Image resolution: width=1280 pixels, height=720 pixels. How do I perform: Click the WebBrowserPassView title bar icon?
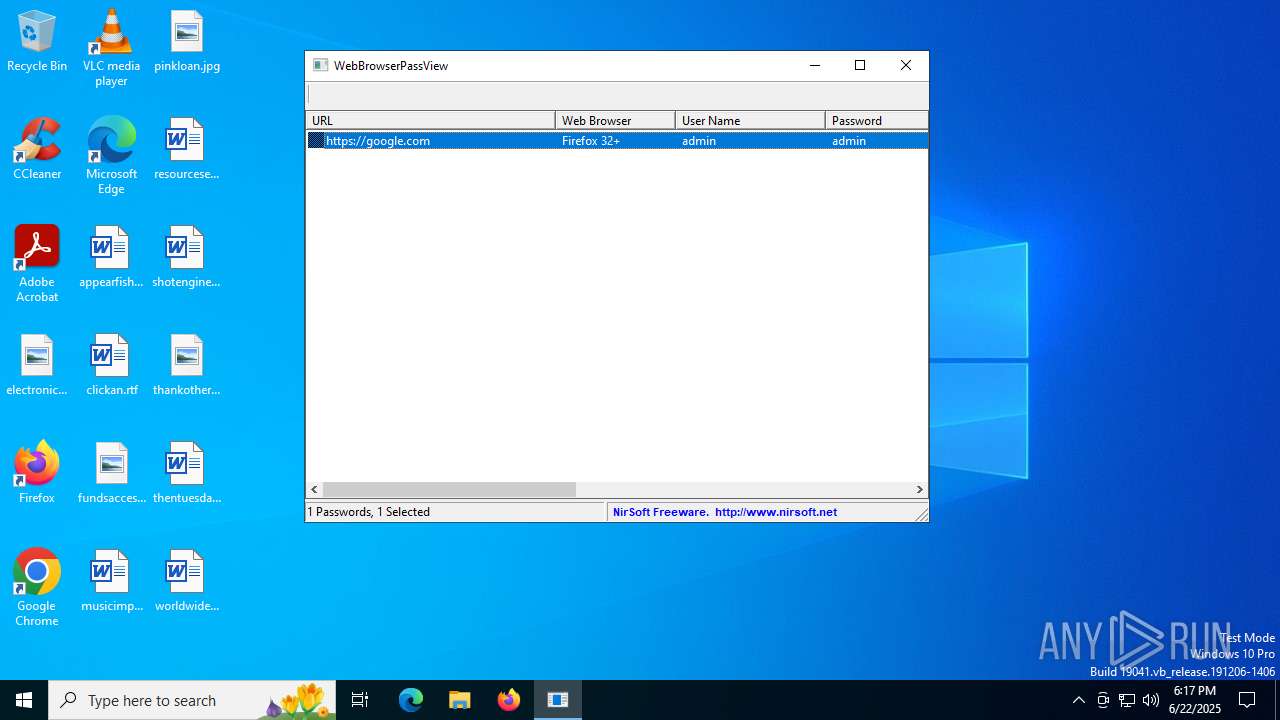[320, 65]
